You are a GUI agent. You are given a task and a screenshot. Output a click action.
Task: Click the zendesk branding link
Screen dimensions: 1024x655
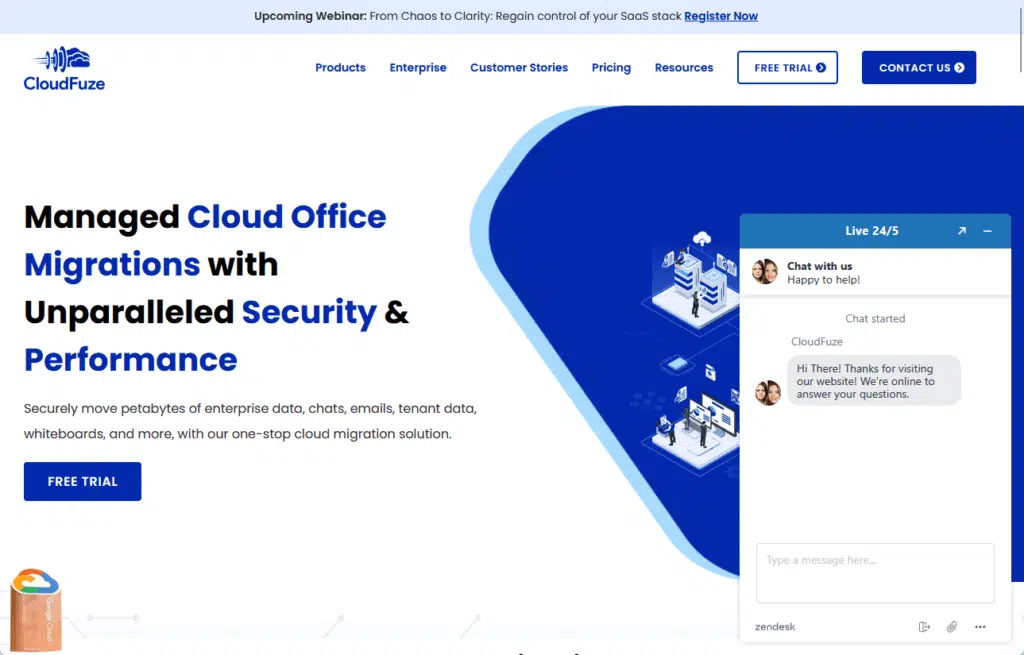coord(775,627)
